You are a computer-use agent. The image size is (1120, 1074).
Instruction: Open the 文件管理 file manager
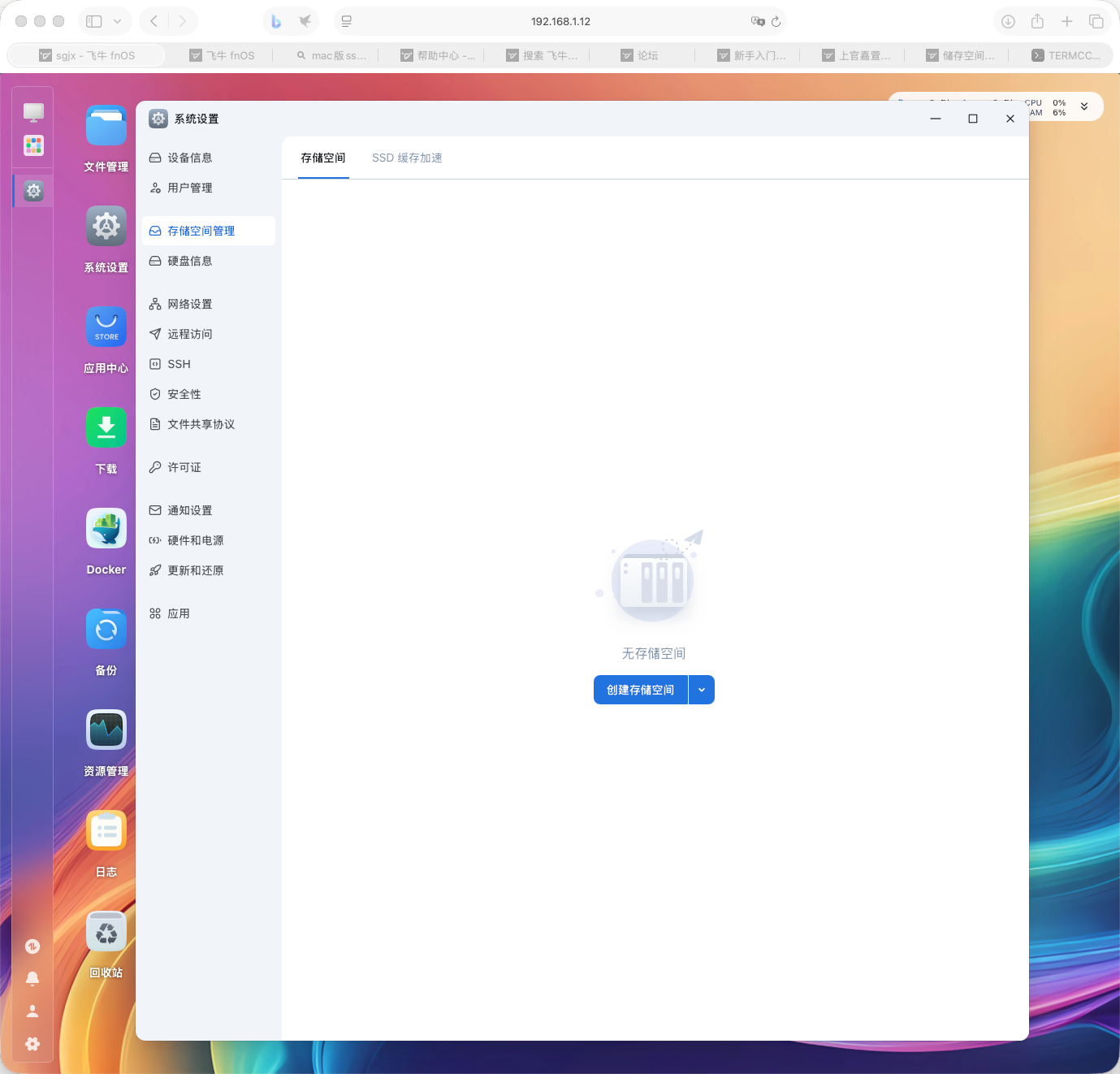click(x=106, y=126)
